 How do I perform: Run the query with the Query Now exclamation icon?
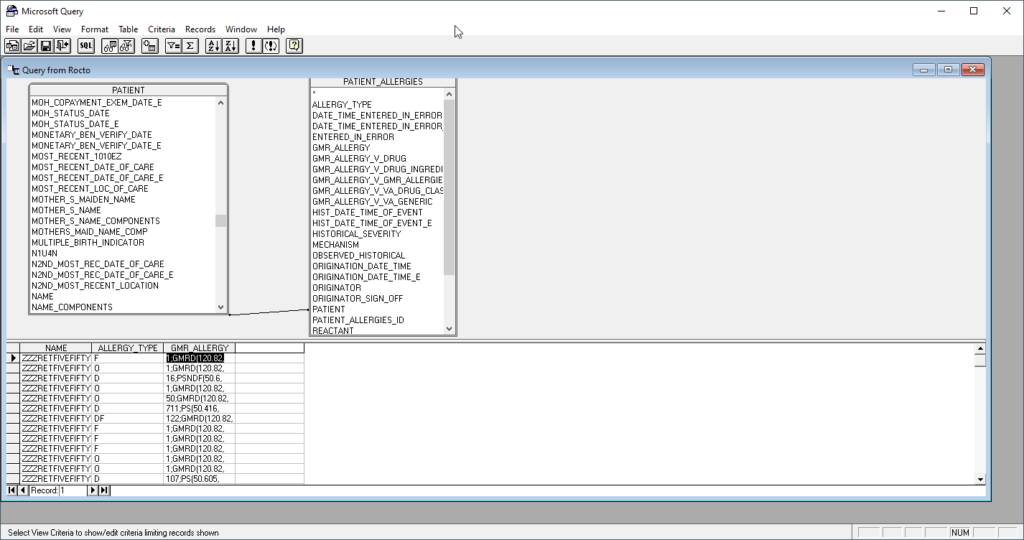253,46
